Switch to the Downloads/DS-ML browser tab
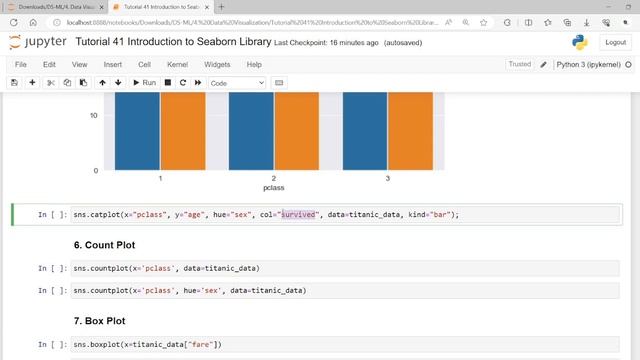This screenshot has width=640, height=360. 56,7
